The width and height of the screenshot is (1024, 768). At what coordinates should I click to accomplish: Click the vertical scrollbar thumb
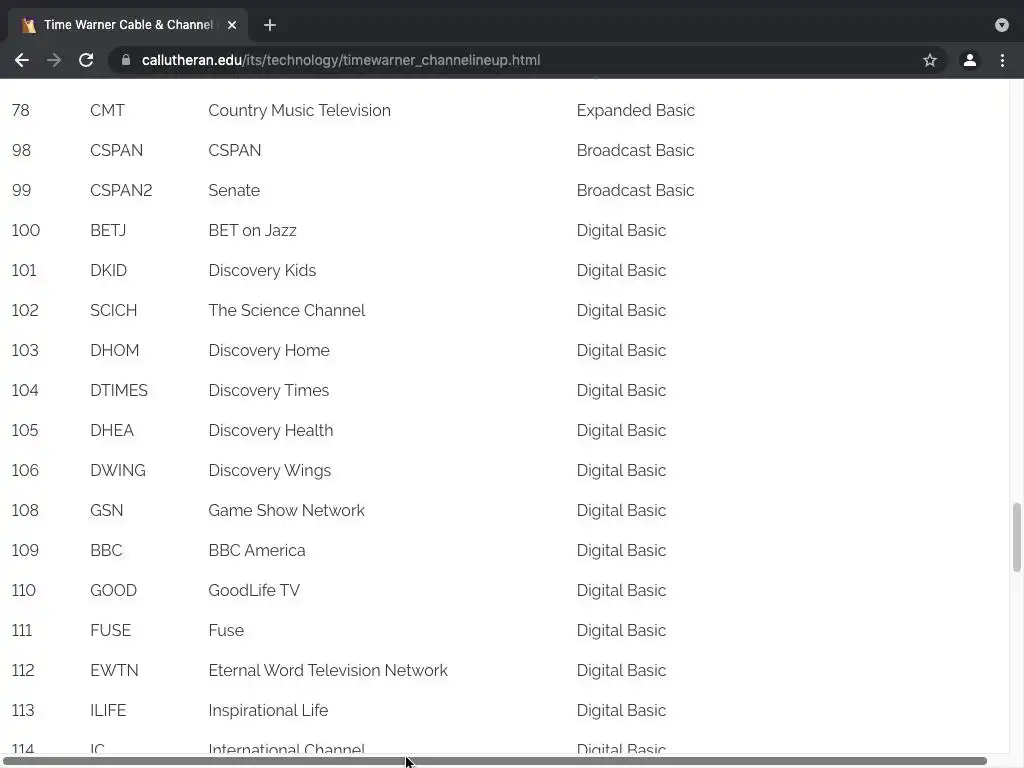[1017, 537]
